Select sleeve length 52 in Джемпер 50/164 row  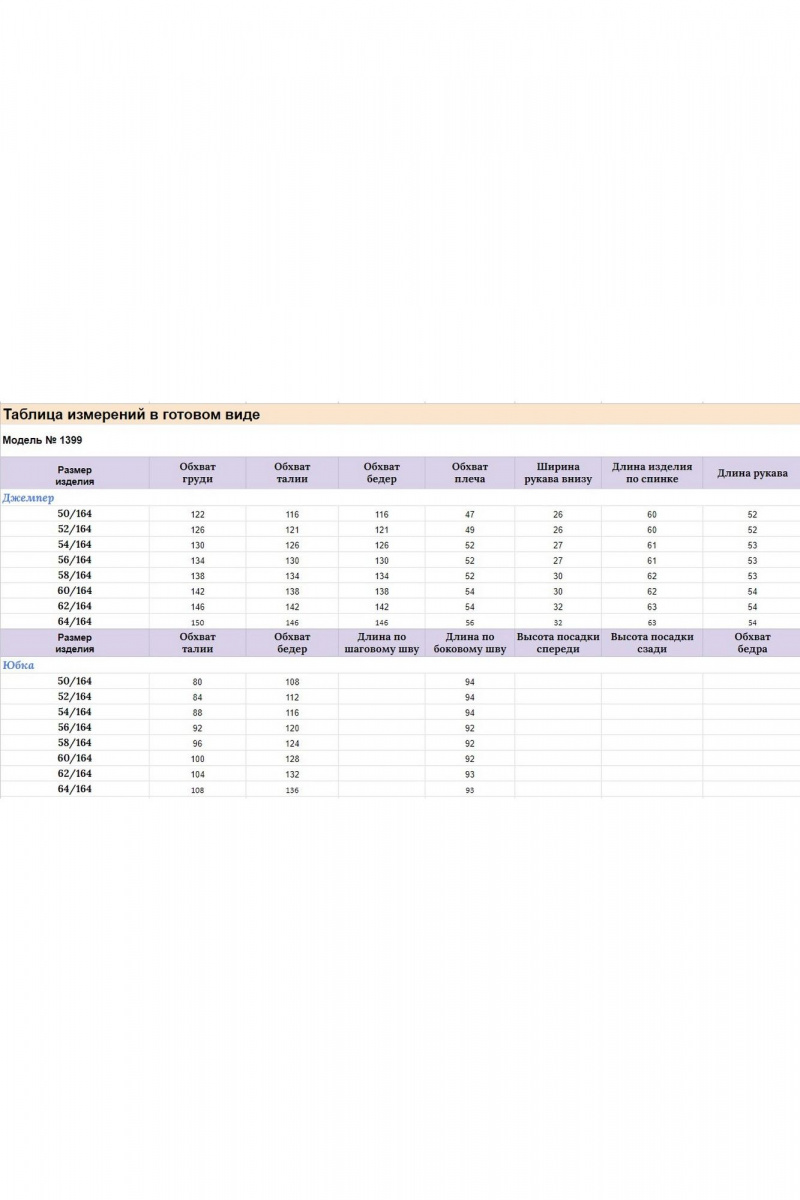click(x=752, y=514)
